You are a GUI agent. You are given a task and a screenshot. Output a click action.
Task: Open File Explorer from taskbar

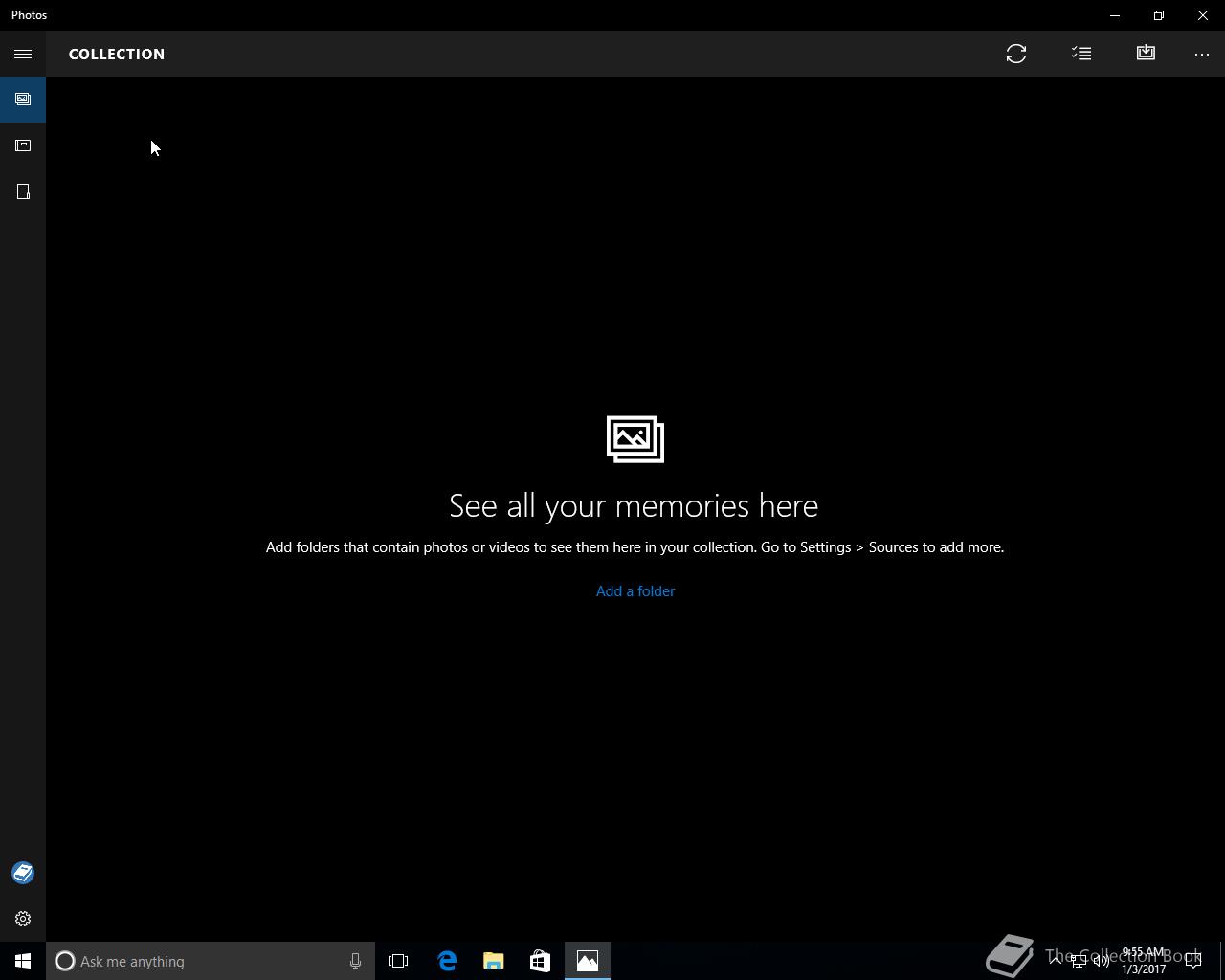point(494,961)
